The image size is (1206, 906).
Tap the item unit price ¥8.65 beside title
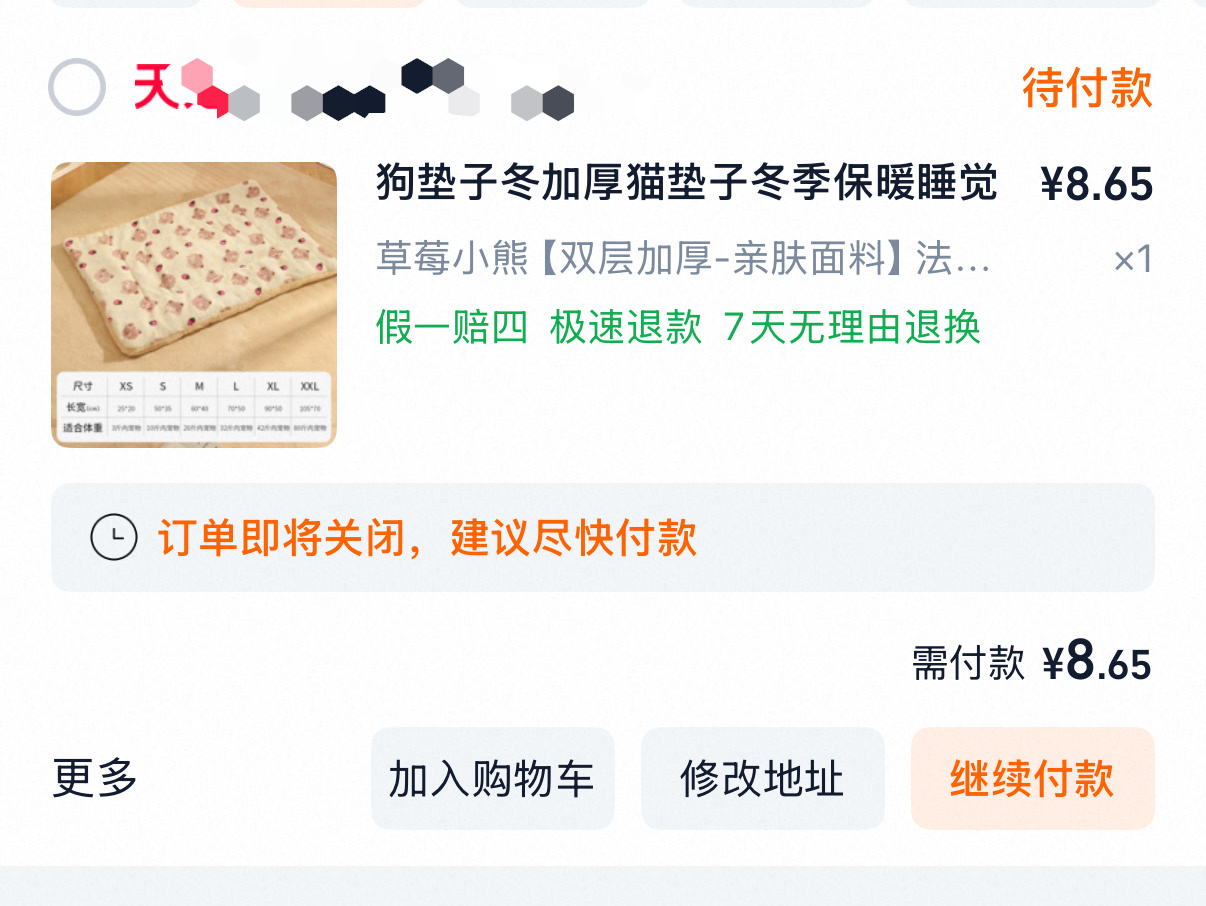click(1097, 184)
